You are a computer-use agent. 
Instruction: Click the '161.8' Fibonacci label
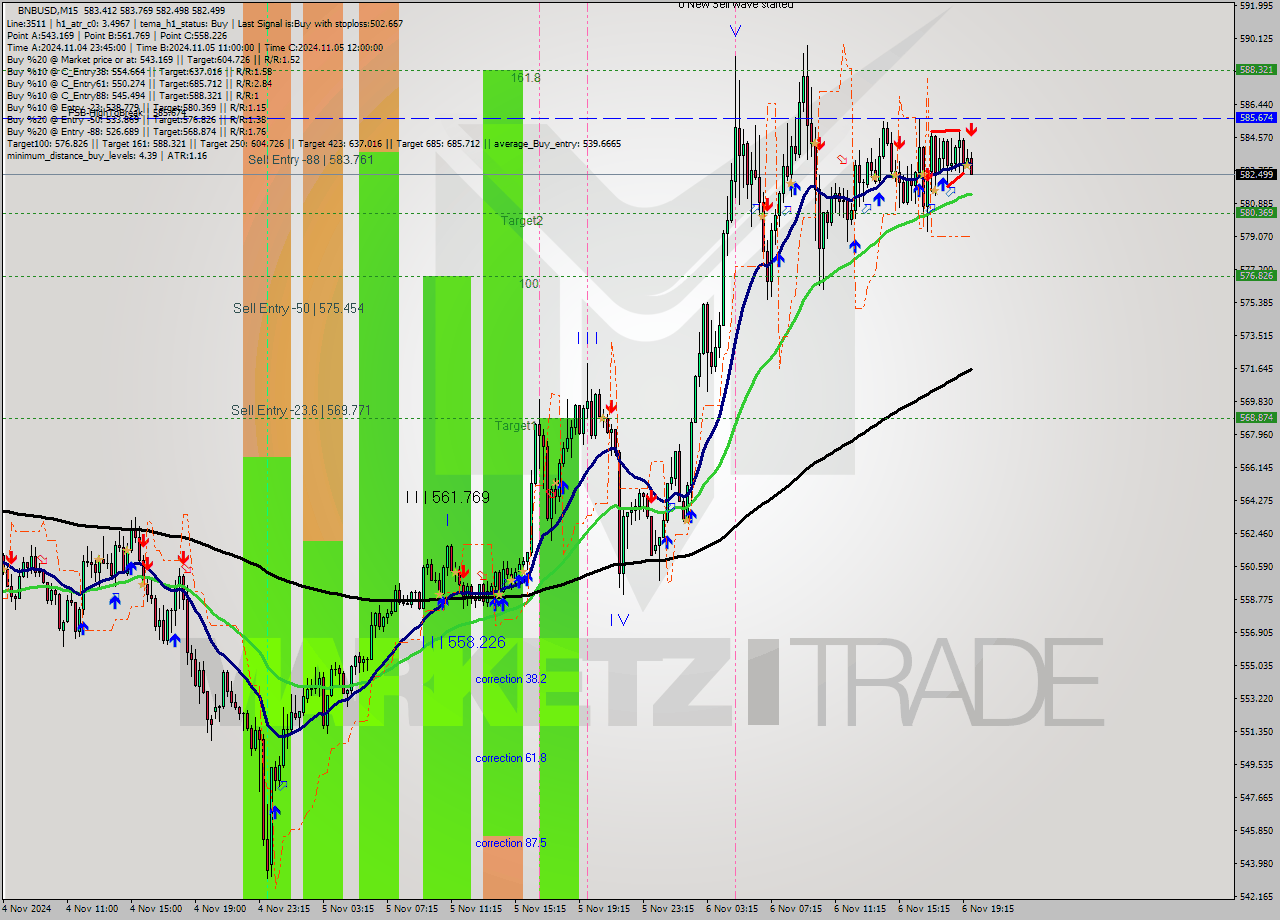point(526,77)
